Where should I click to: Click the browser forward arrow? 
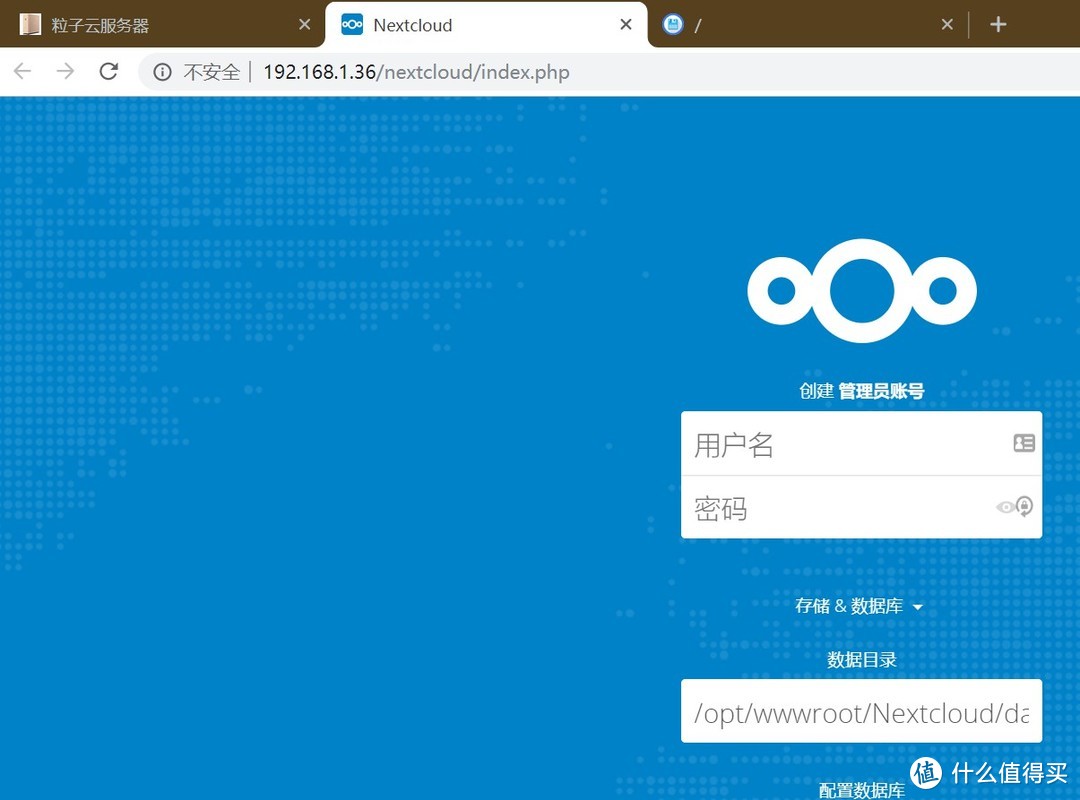pyautogui.click(x=65, y=71)
